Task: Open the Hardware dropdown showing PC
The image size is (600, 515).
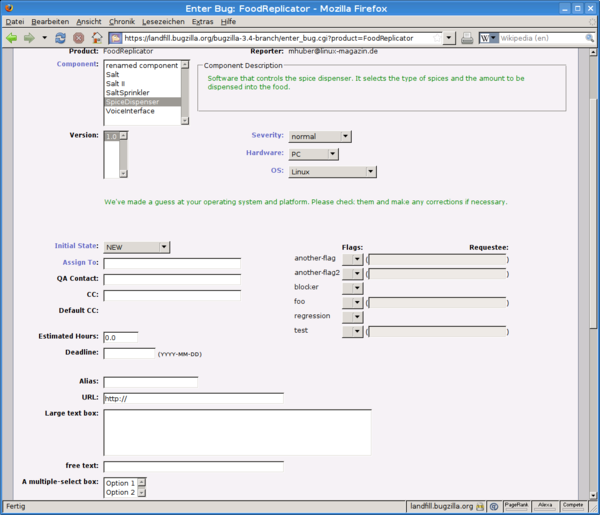Action: 313,154
